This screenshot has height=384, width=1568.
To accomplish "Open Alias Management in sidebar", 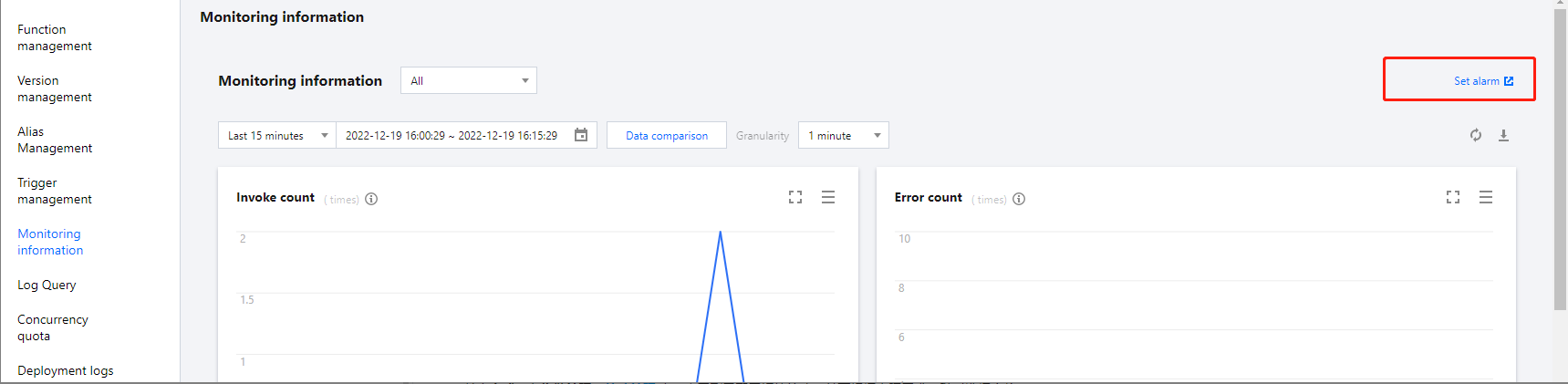I will [55, 140].
